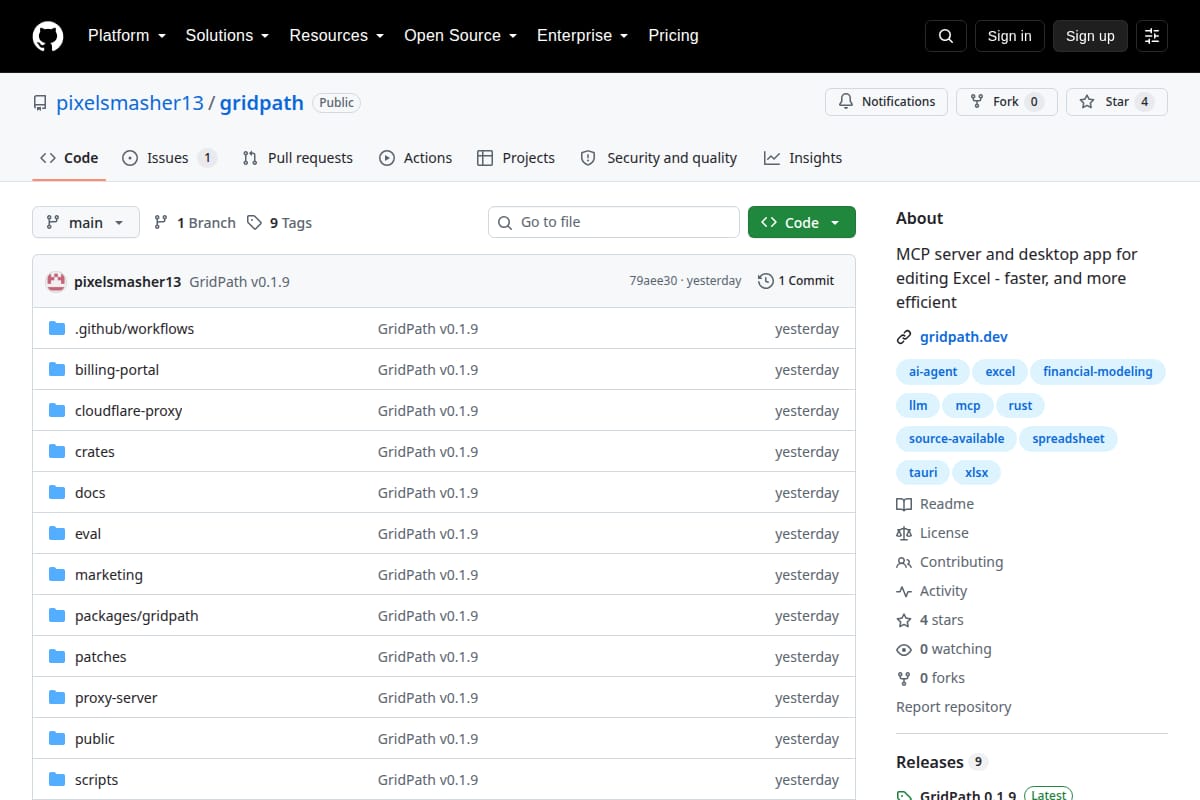View the 1 Commit history link

pos(796,281)
